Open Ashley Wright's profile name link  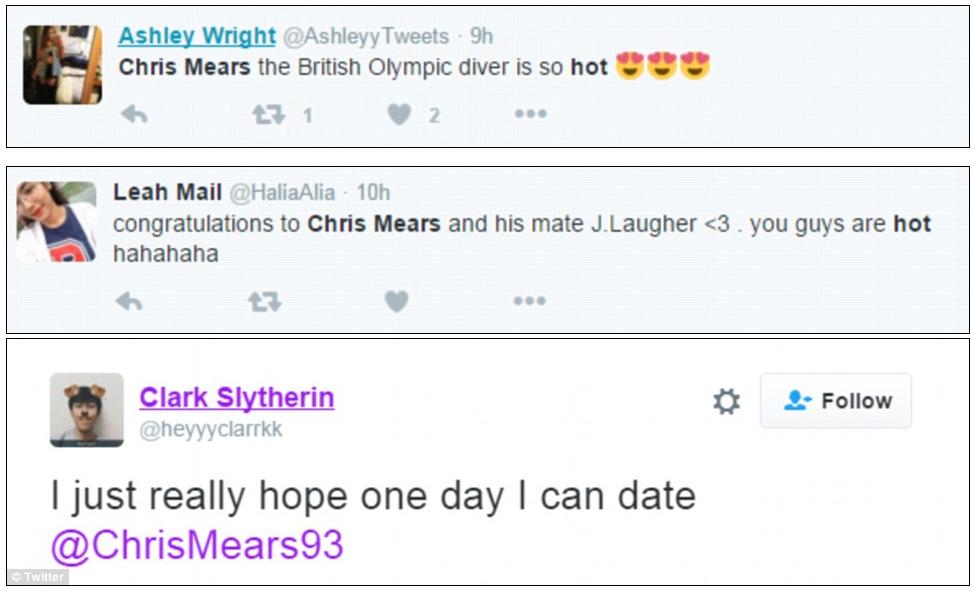point(197,37)
